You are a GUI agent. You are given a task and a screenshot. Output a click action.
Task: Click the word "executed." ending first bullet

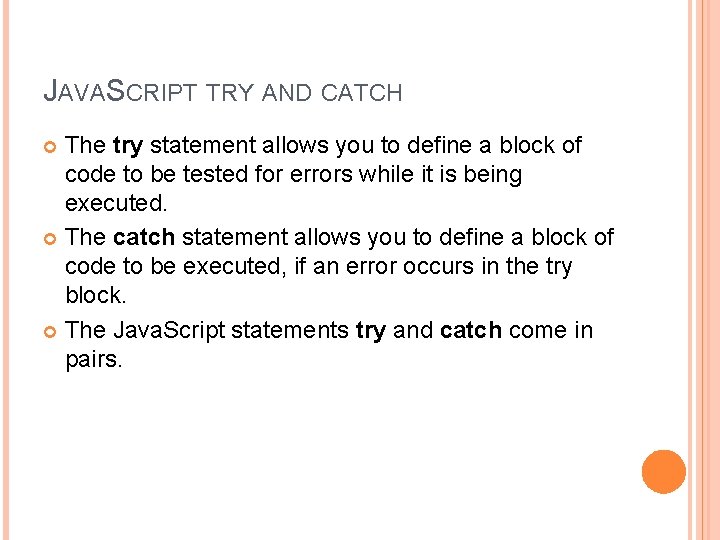click(x=114, y=204)
